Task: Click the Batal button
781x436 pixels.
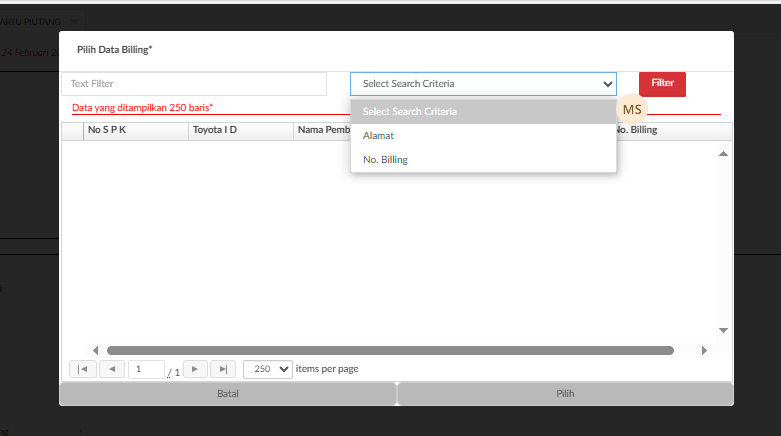Action: point(228,394)
